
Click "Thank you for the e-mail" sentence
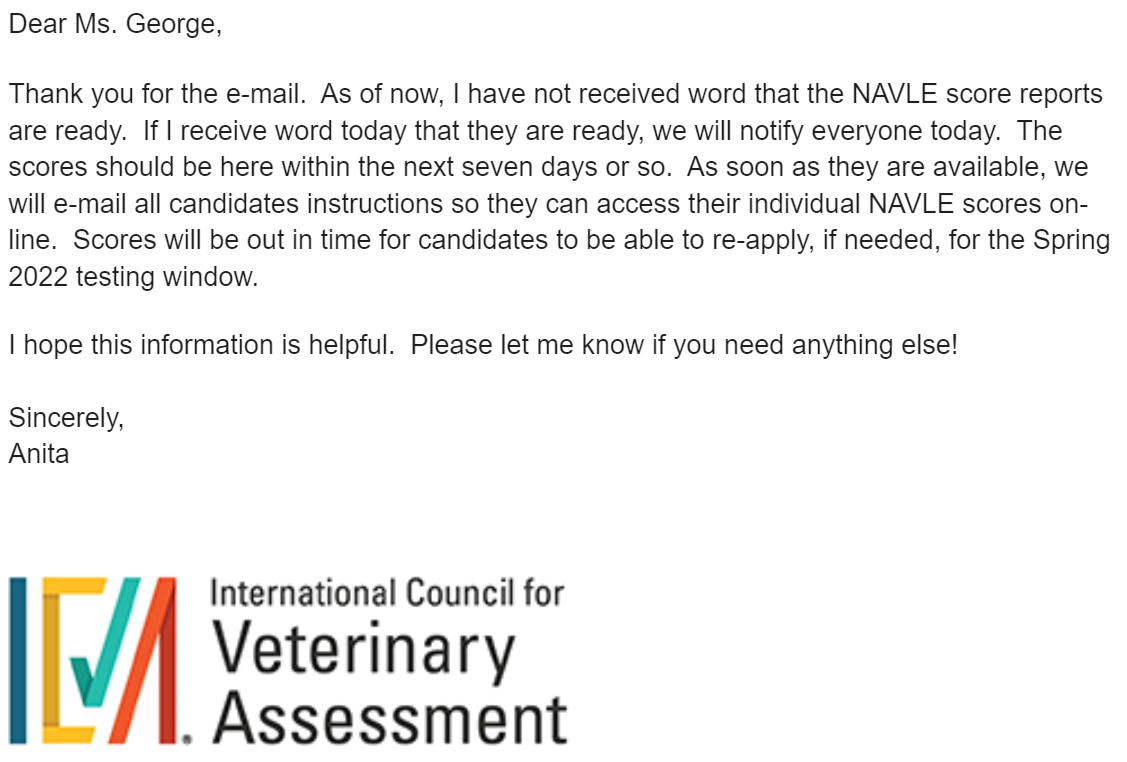(157, 95)
